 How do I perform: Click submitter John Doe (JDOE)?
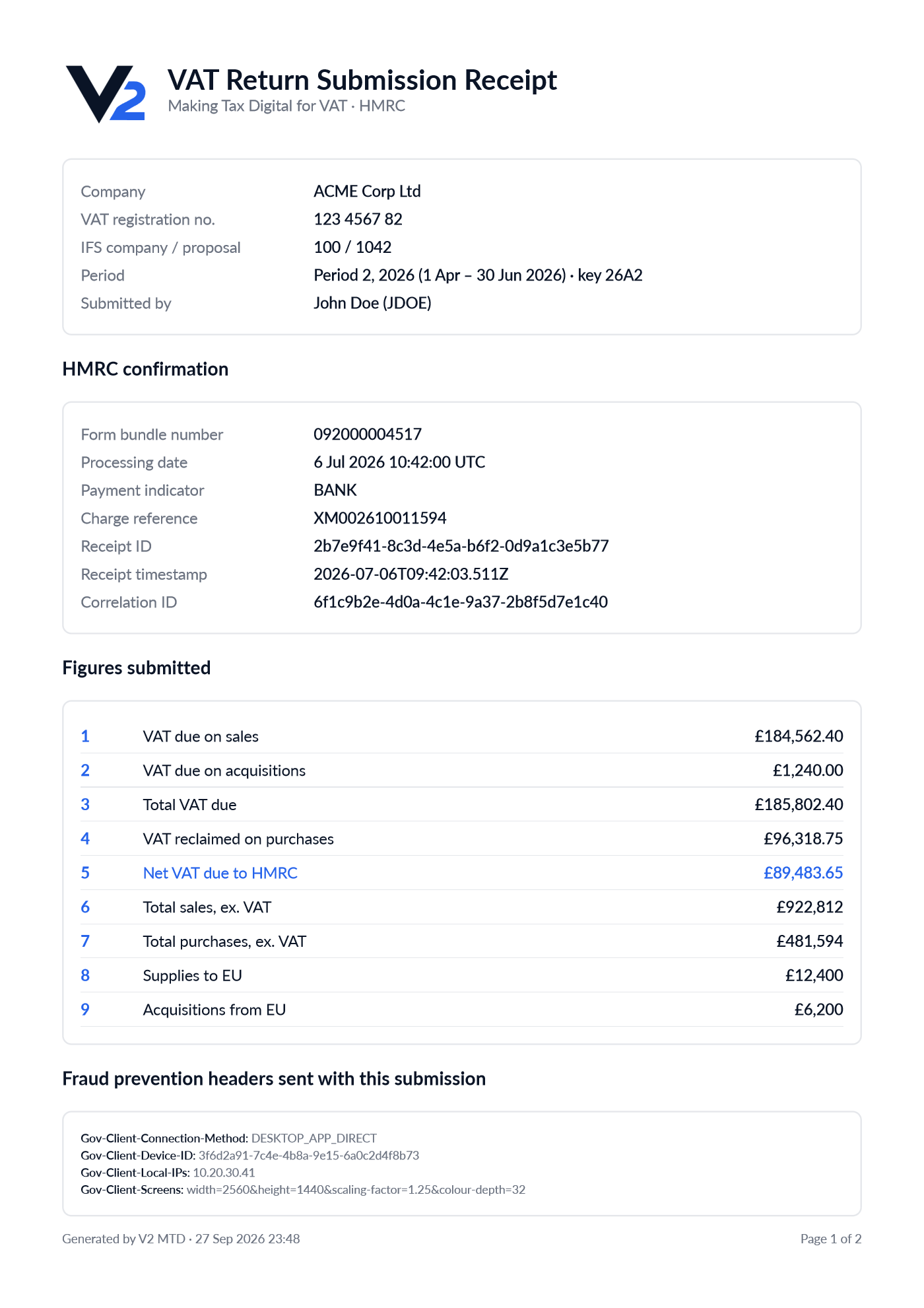click(372, 303)
